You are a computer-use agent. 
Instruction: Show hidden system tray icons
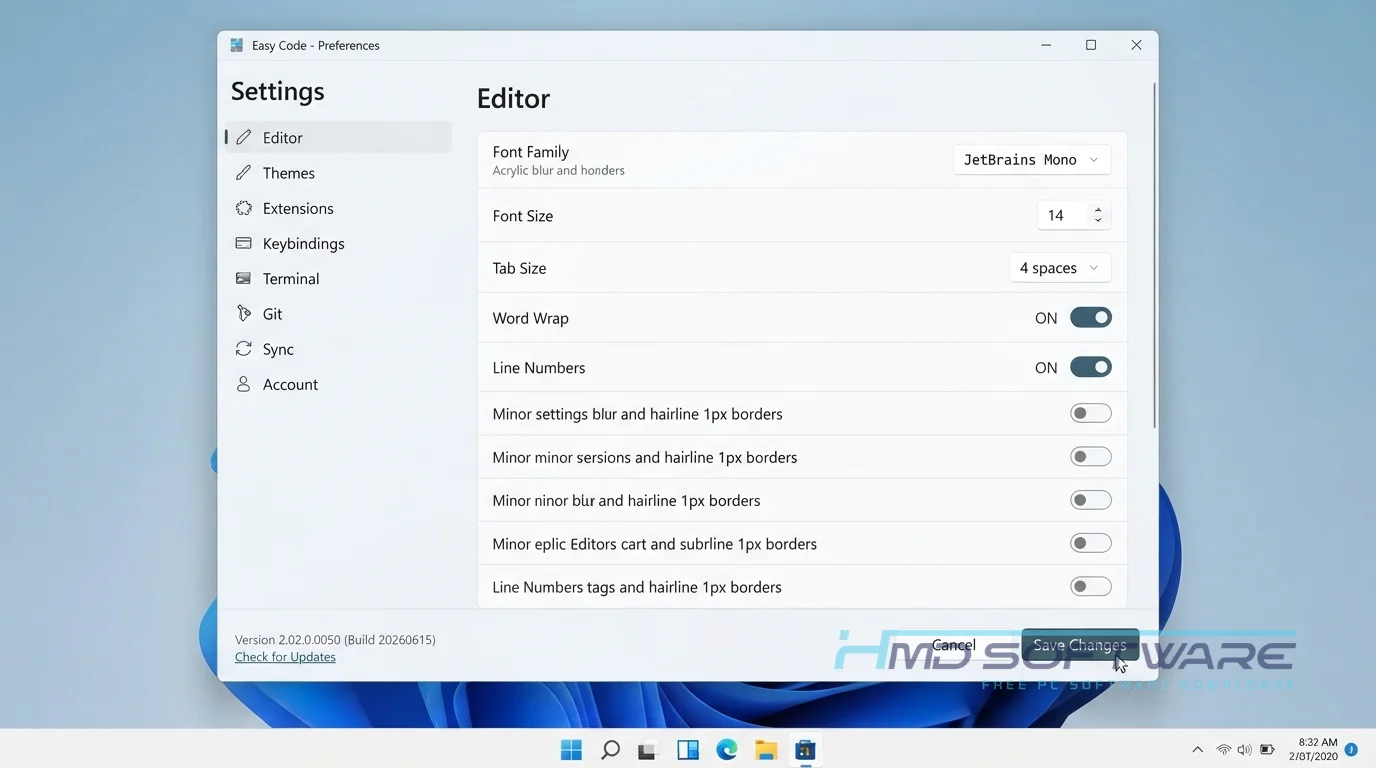point(1197,750)
